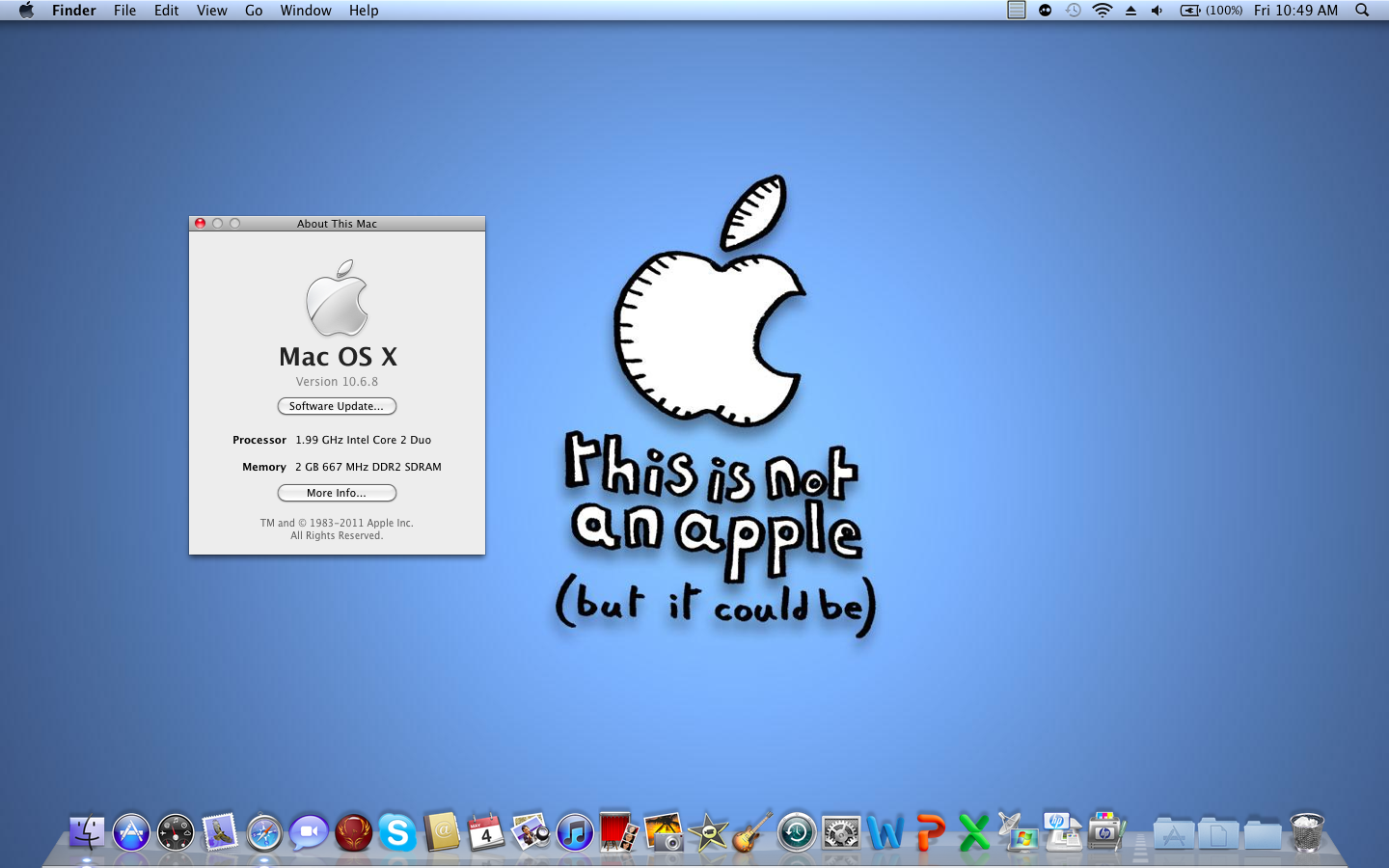Click the Version 10.6.8 text
The width and height of the screenshot is (1389, 868).
tap(337, 382)
